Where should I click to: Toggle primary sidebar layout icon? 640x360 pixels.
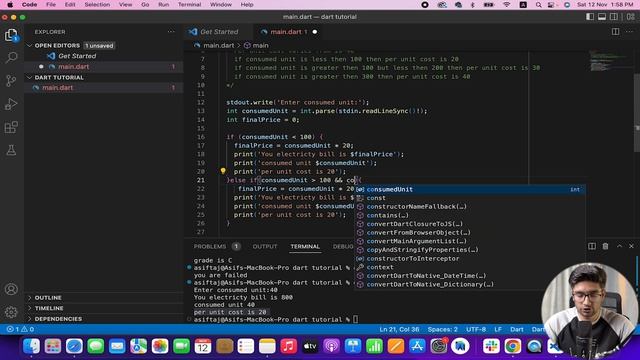point(590,17)
